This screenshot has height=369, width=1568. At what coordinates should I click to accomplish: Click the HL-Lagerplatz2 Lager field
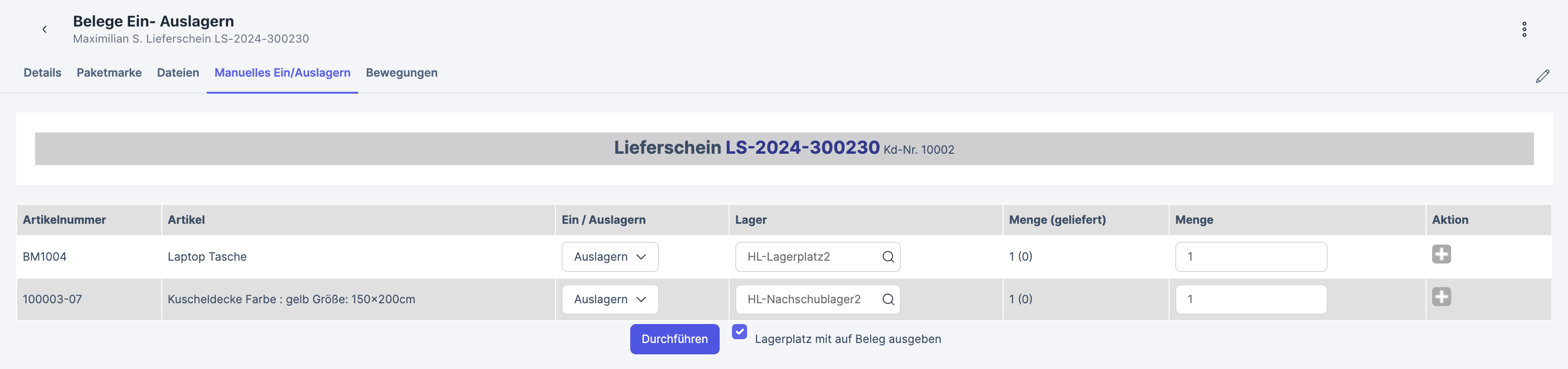pyautogui.click(x=807, y=257)
